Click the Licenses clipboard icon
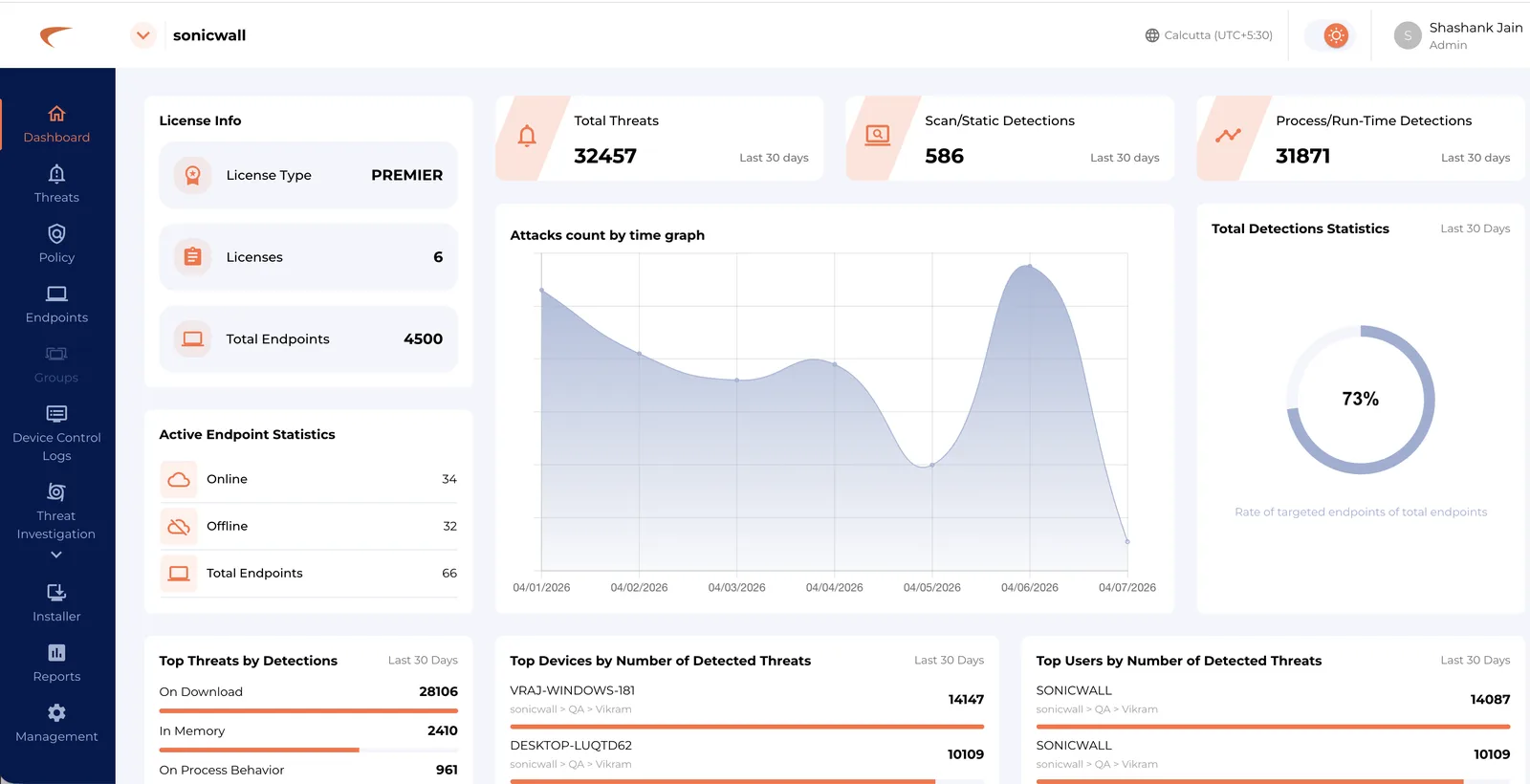This screenshot has width=1530, height=784. point(193,257)
